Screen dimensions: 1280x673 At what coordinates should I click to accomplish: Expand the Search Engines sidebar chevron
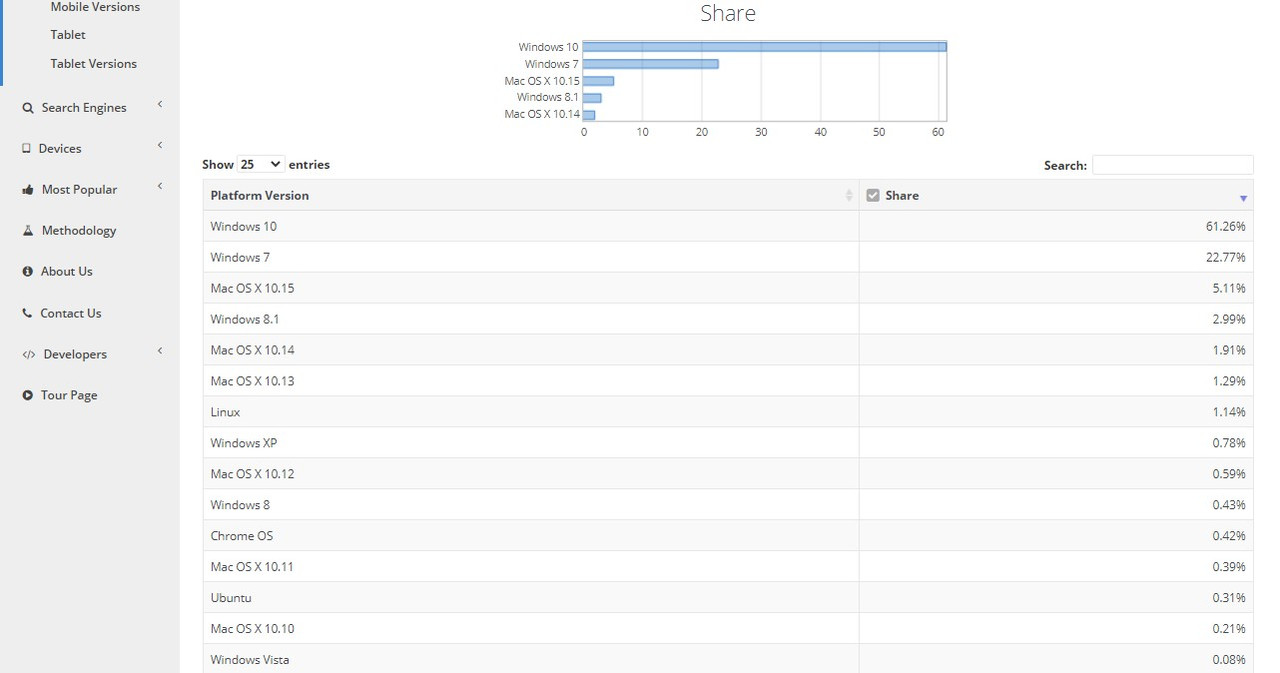pos(160,105)
